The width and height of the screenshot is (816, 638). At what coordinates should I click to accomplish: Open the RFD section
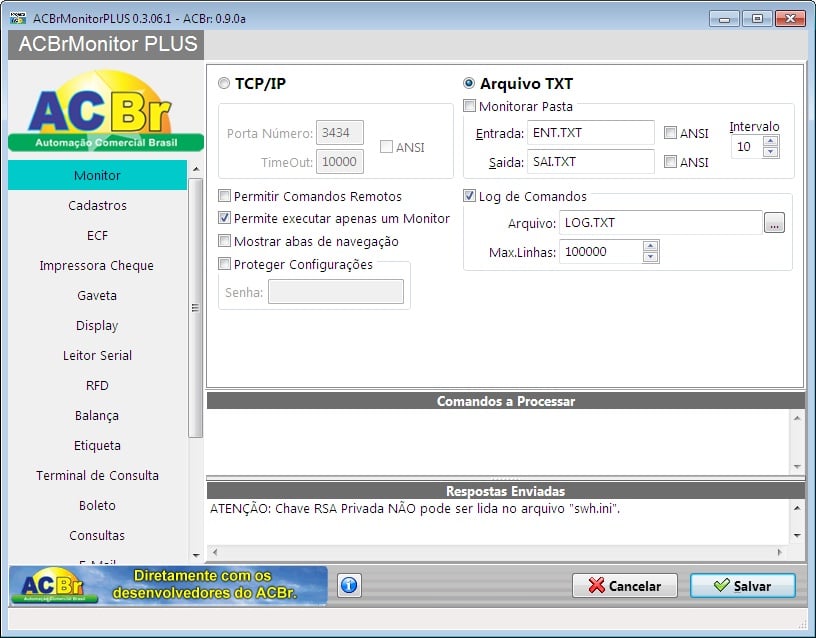point(97,386)
